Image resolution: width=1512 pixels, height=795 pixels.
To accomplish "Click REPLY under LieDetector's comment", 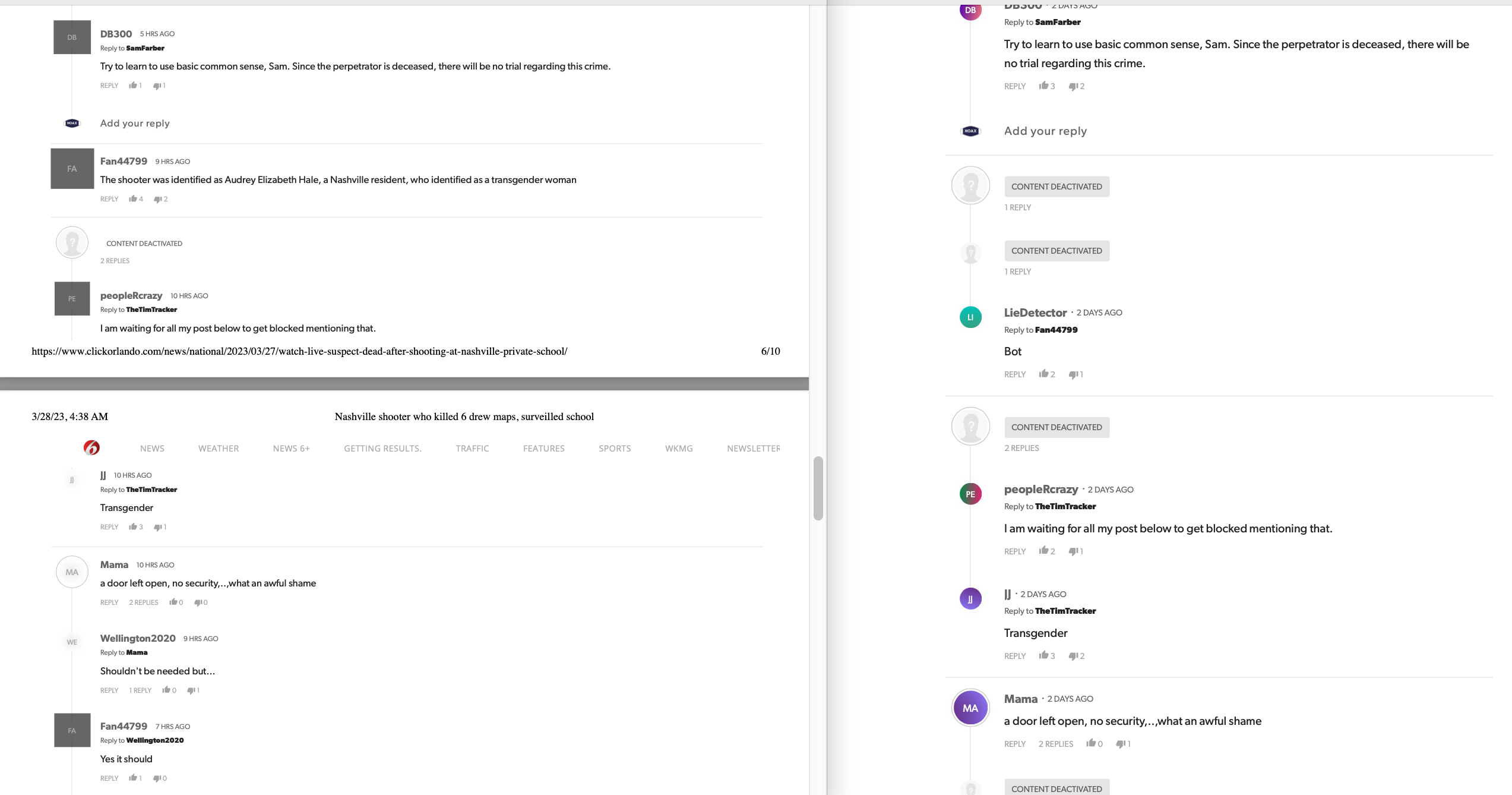I will pos(1014,374).
